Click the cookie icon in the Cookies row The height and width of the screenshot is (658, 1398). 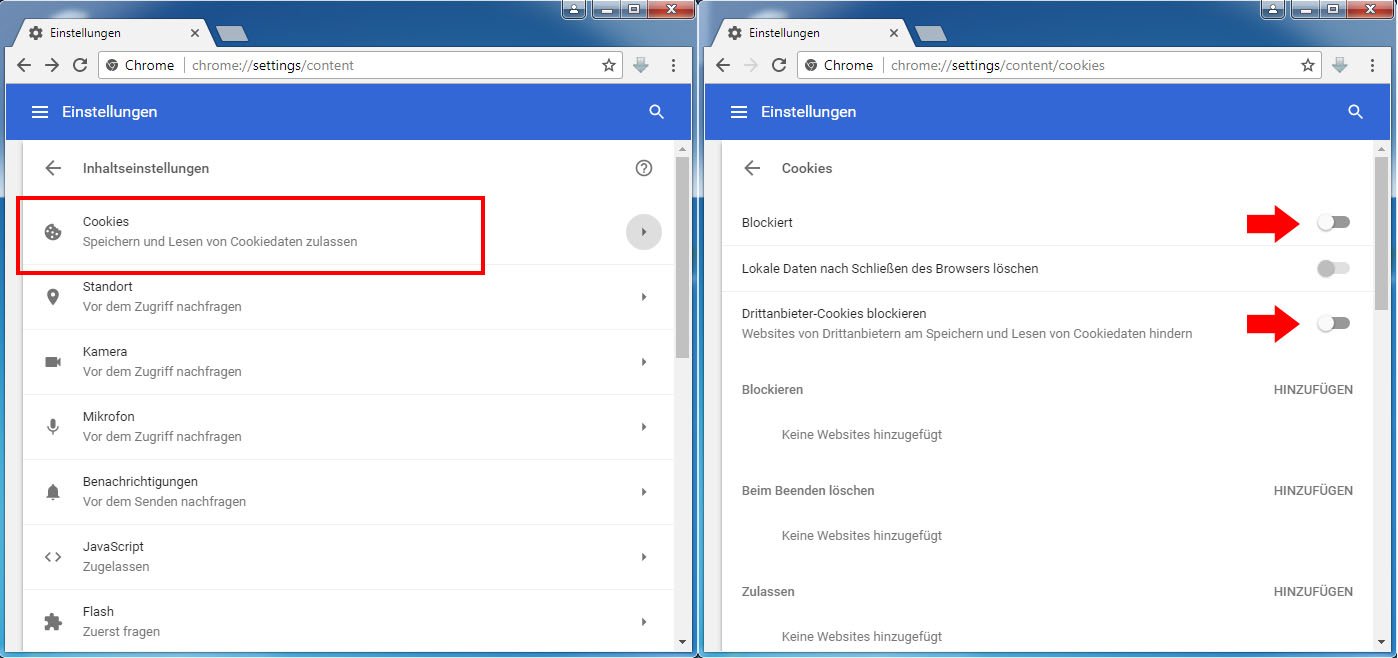click(53, 232)
